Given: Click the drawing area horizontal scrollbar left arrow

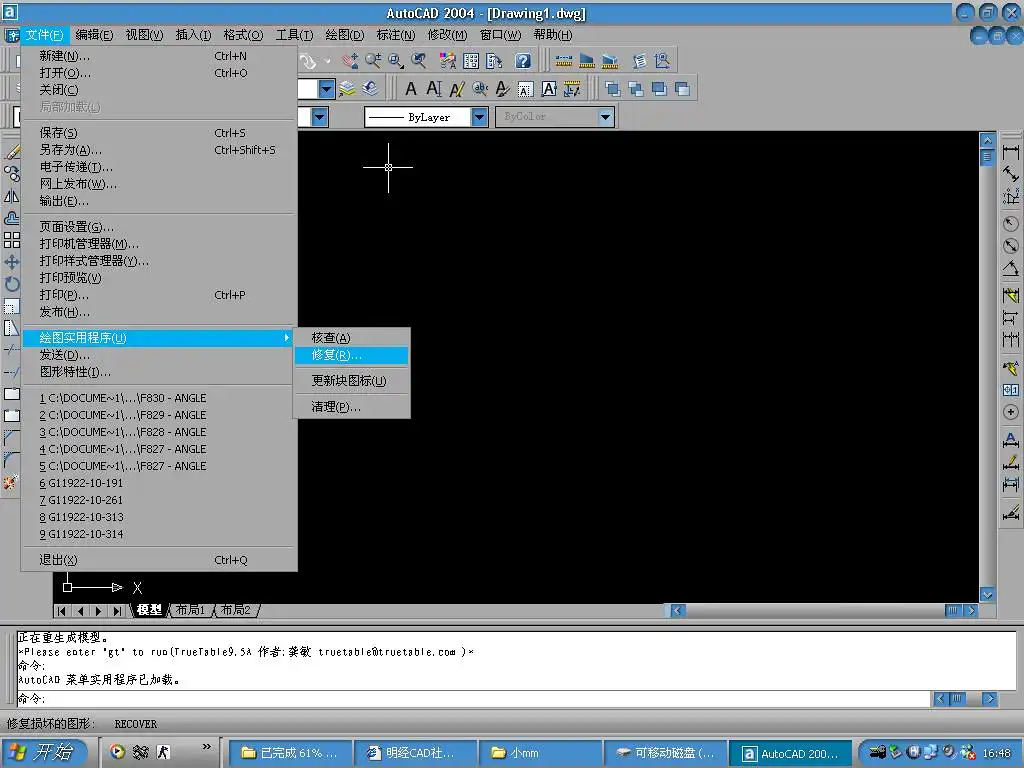Looking at the screenshot, I should [677, 611].
